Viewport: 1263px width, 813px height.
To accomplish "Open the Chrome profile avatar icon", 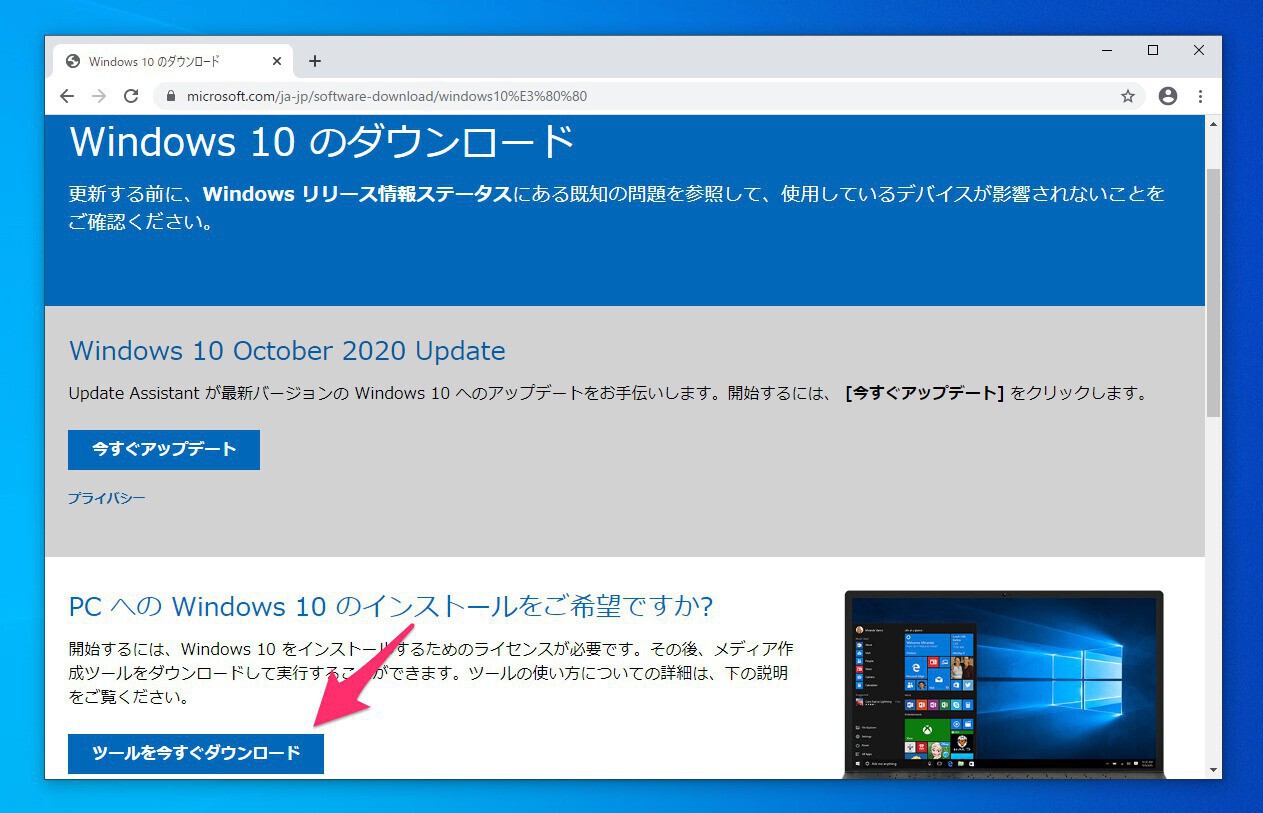I will click(1167, 96).
